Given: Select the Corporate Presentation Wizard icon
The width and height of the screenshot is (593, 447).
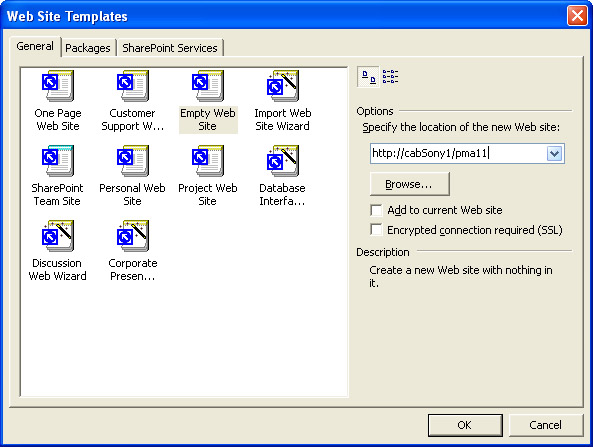Looking at the screenshot, I should pyautogui.click(x=132, y=236).
